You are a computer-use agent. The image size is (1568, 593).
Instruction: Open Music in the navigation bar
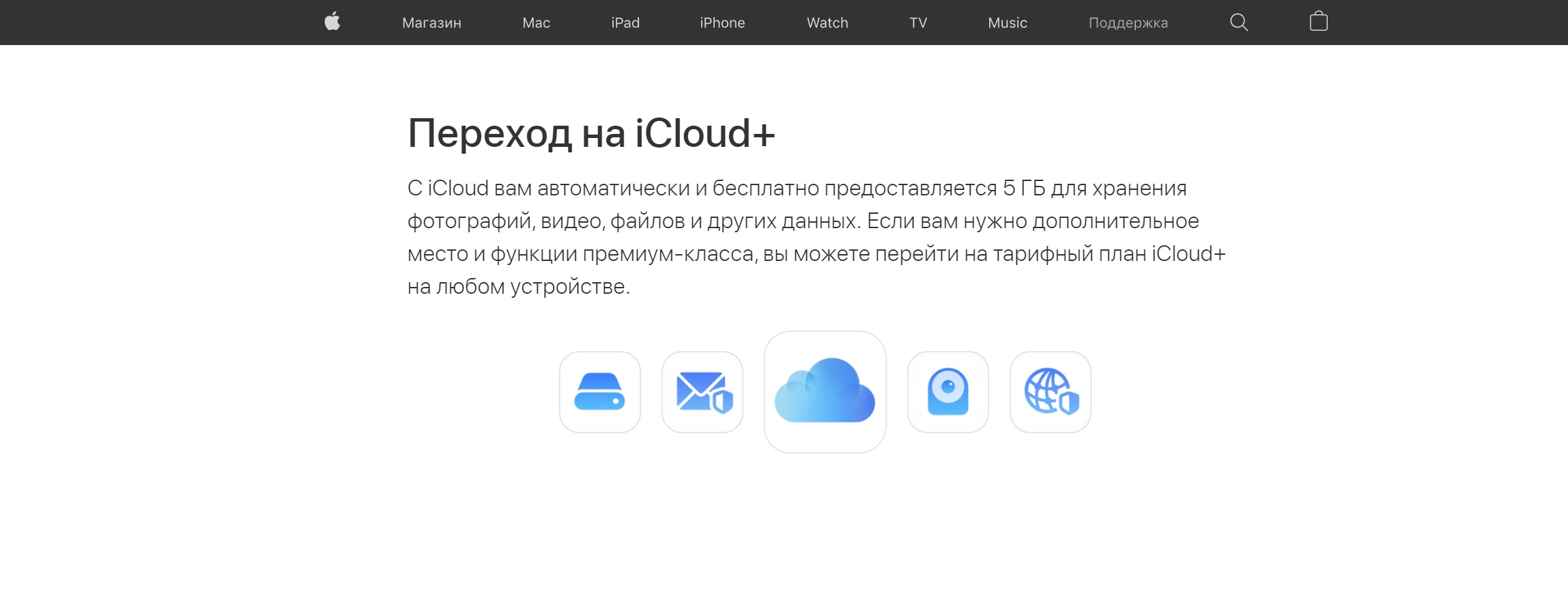[1008, 23]
